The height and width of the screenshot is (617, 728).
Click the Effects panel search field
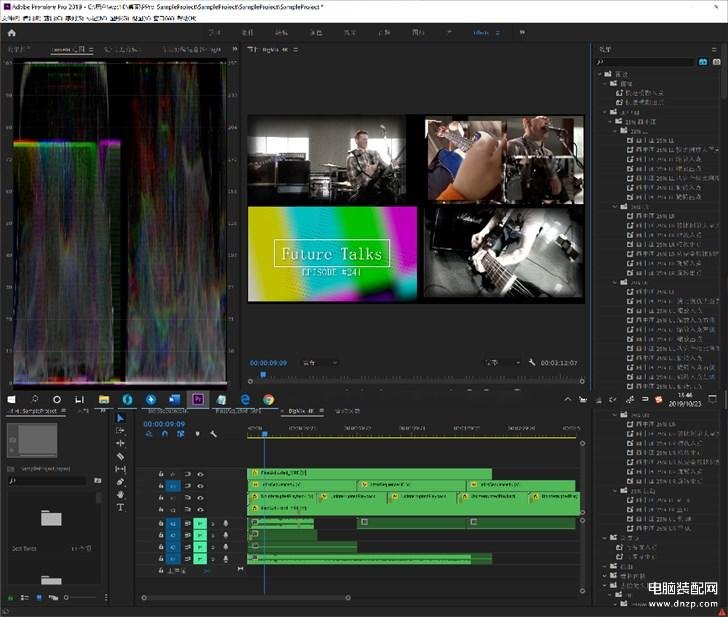pos(645,62)
